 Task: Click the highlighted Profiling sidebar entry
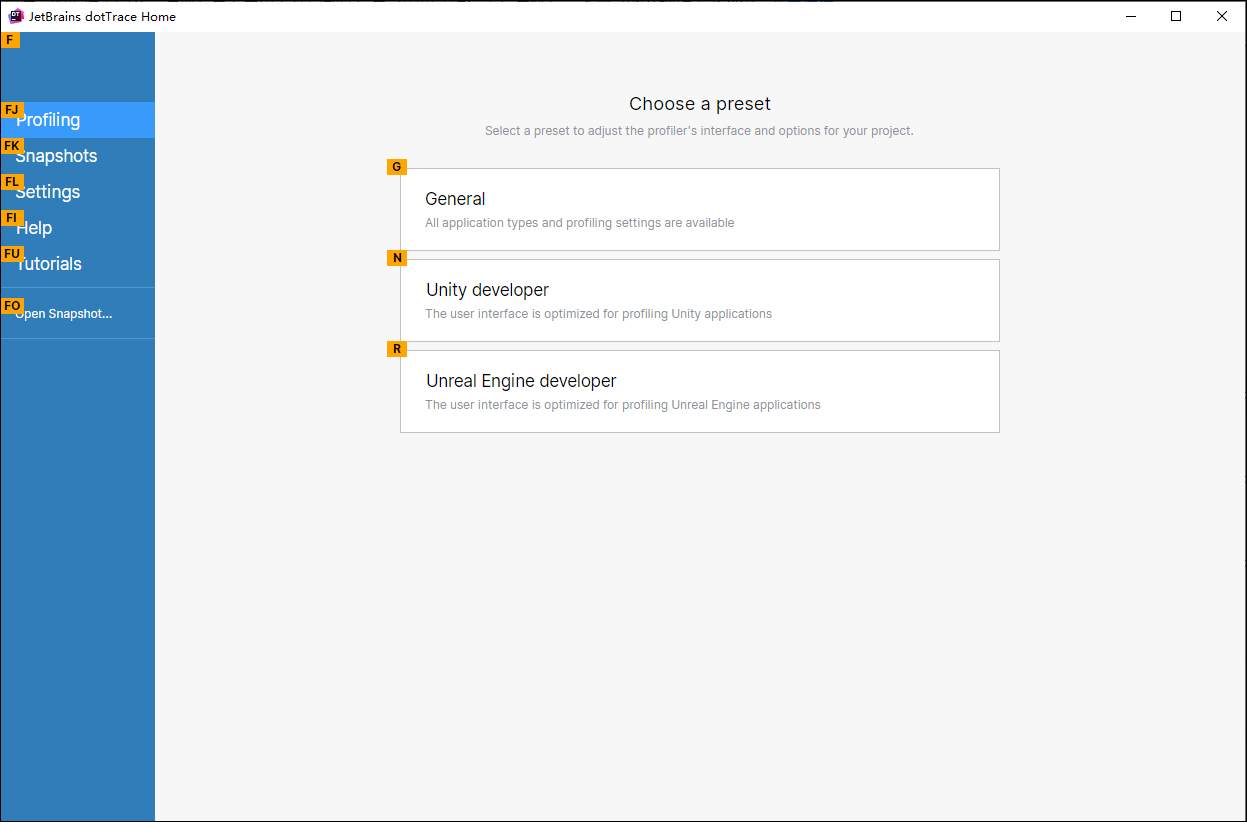[x=48, y=119]
